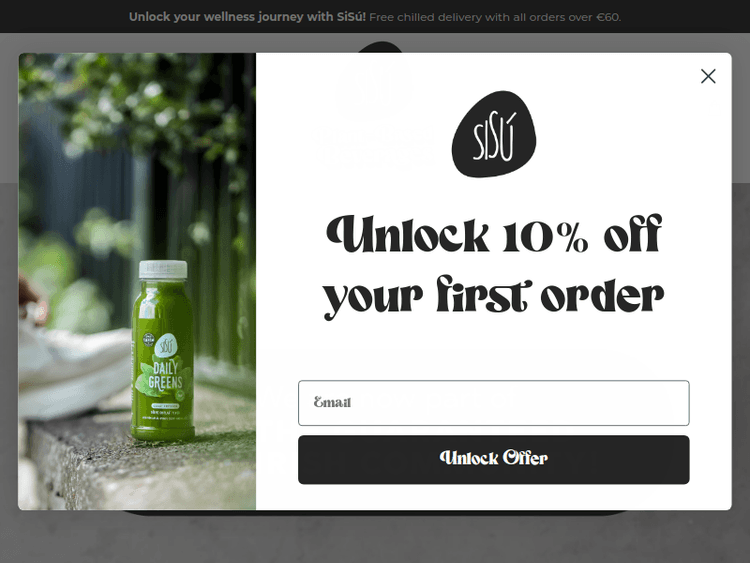Click 'Unlock your wellness journey with SiSú!' banner text
Screen dimensions: 750x563
point(247,17)
